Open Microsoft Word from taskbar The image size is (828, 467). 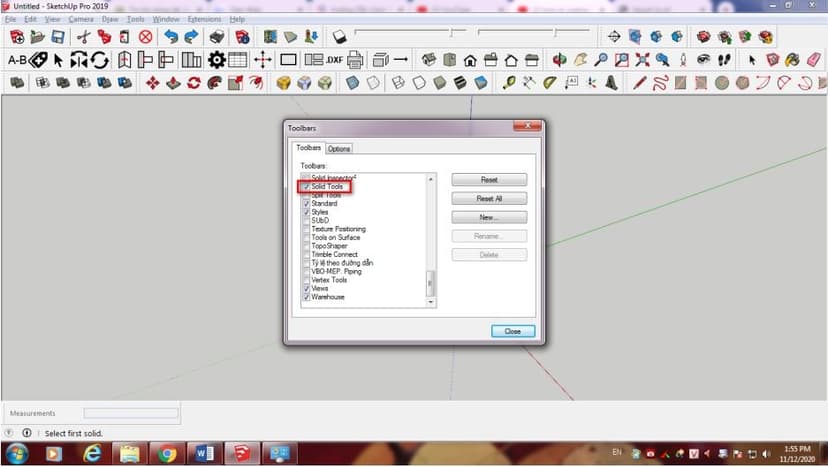click(204, 454)
